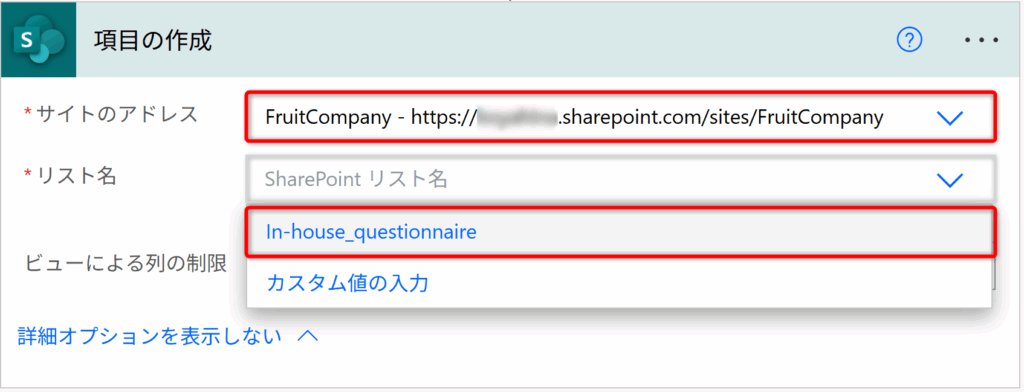This screenshot has width=1024, height=392.
Task: Click the ビューによる列の制限 field right edge
Action: click(993, 274)
